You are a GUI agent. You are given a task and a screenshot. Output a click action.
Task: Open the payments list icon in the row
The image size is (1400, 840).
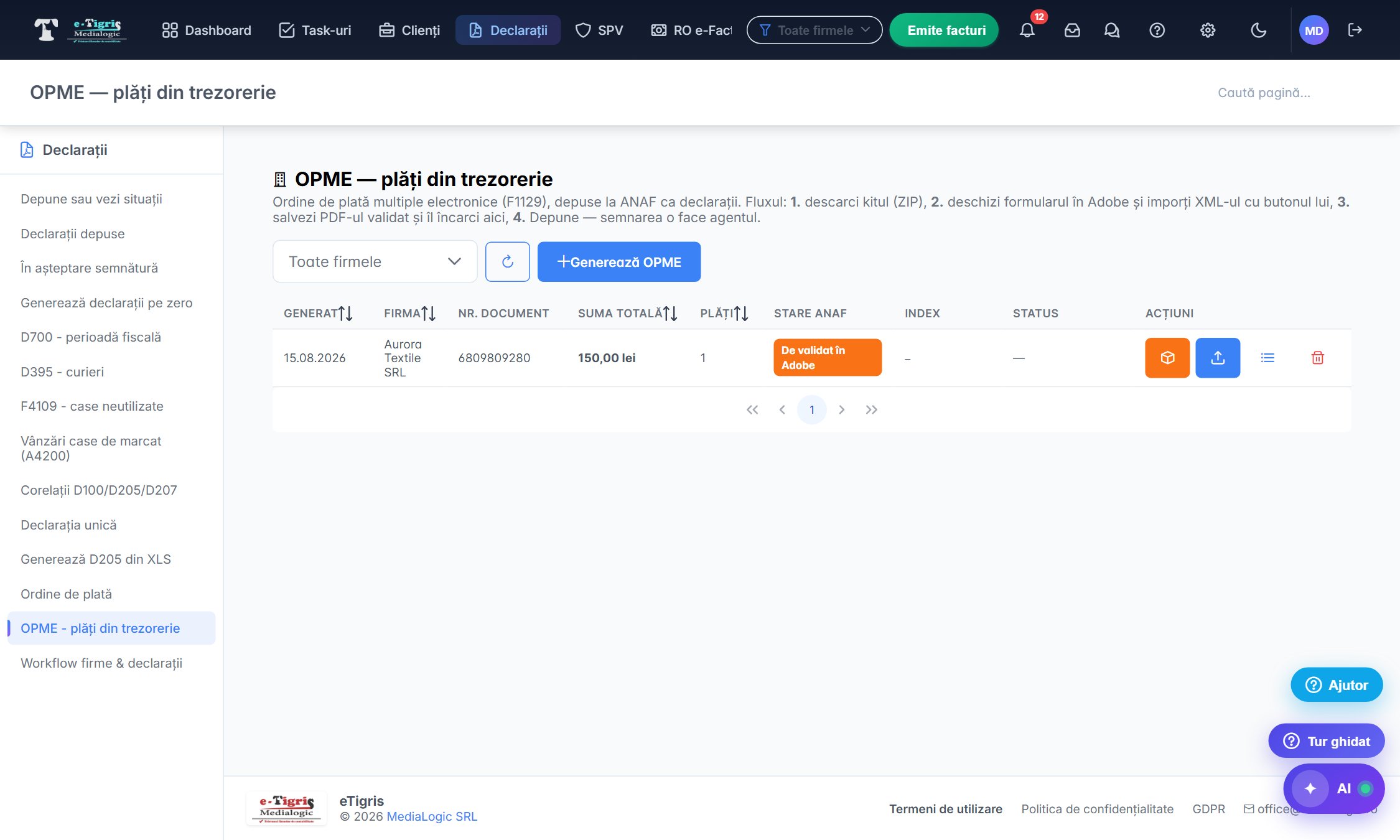[x=1267, y=358]
